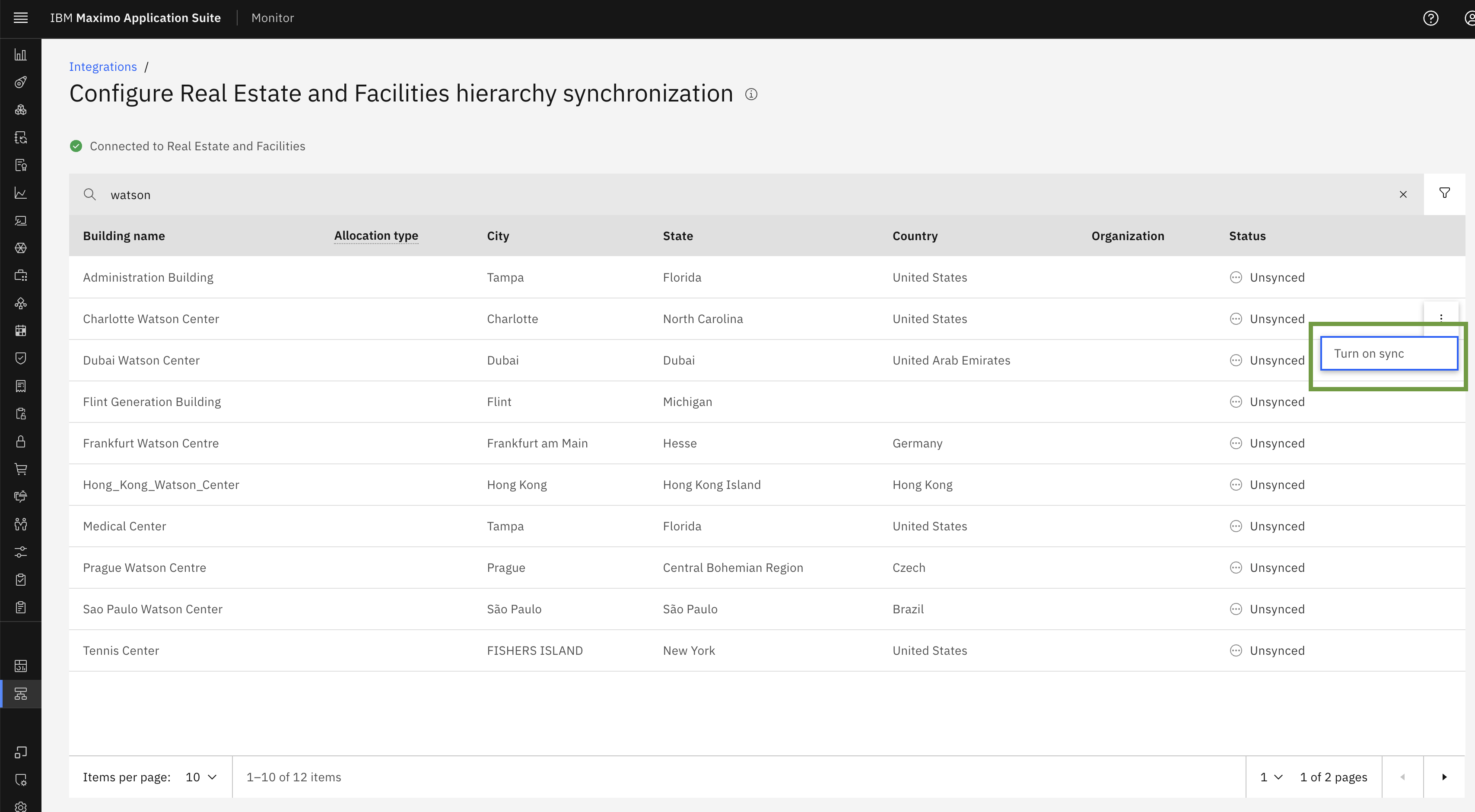Open the help question mark icon
1475x812 pixels.
(x=1430, y=18)
